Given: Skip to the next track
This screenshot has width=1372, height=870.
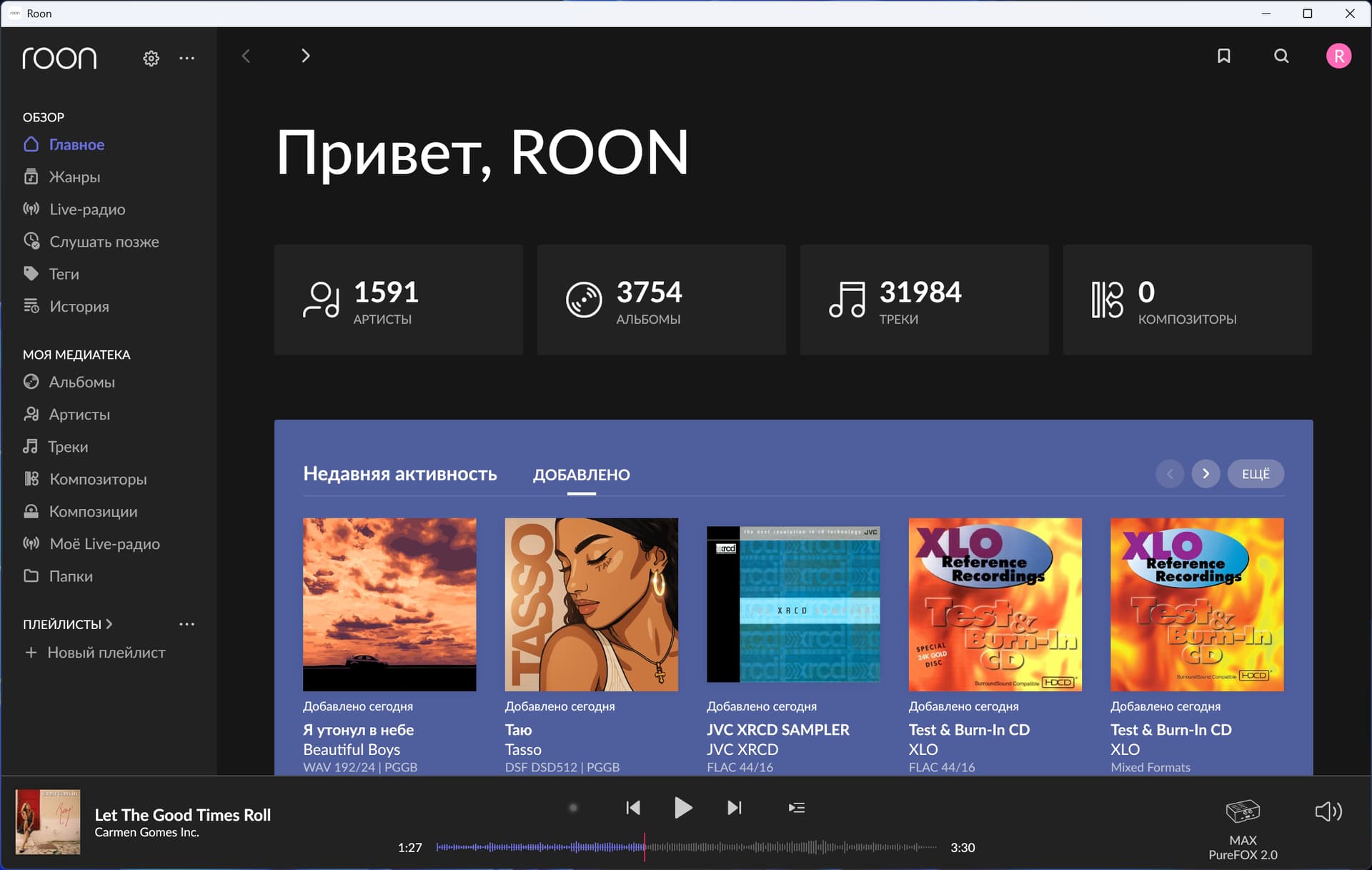Looking at the screenshot, I should (x=734, y=808).
